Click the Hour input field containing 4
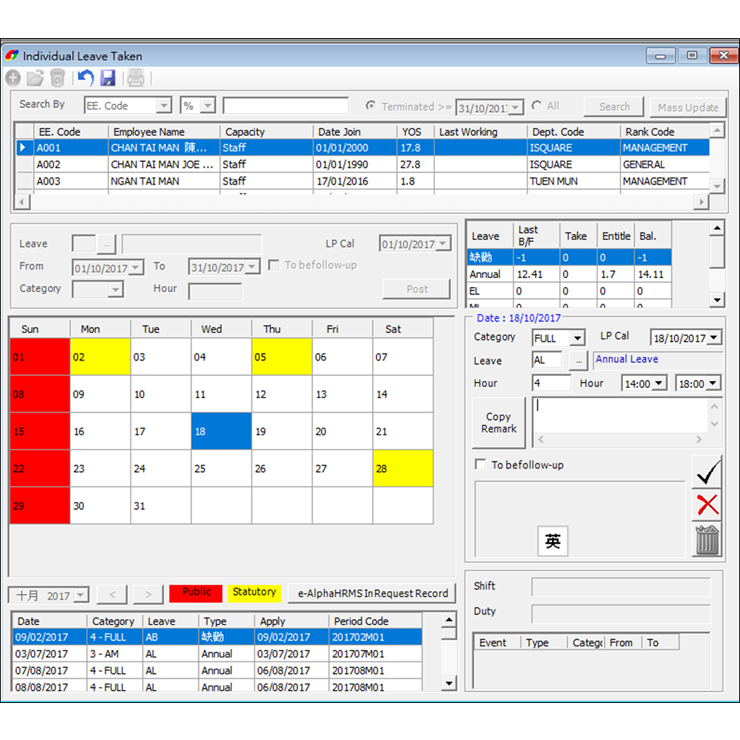The width and height of the screenshot is (740, 740). point(551,383)
